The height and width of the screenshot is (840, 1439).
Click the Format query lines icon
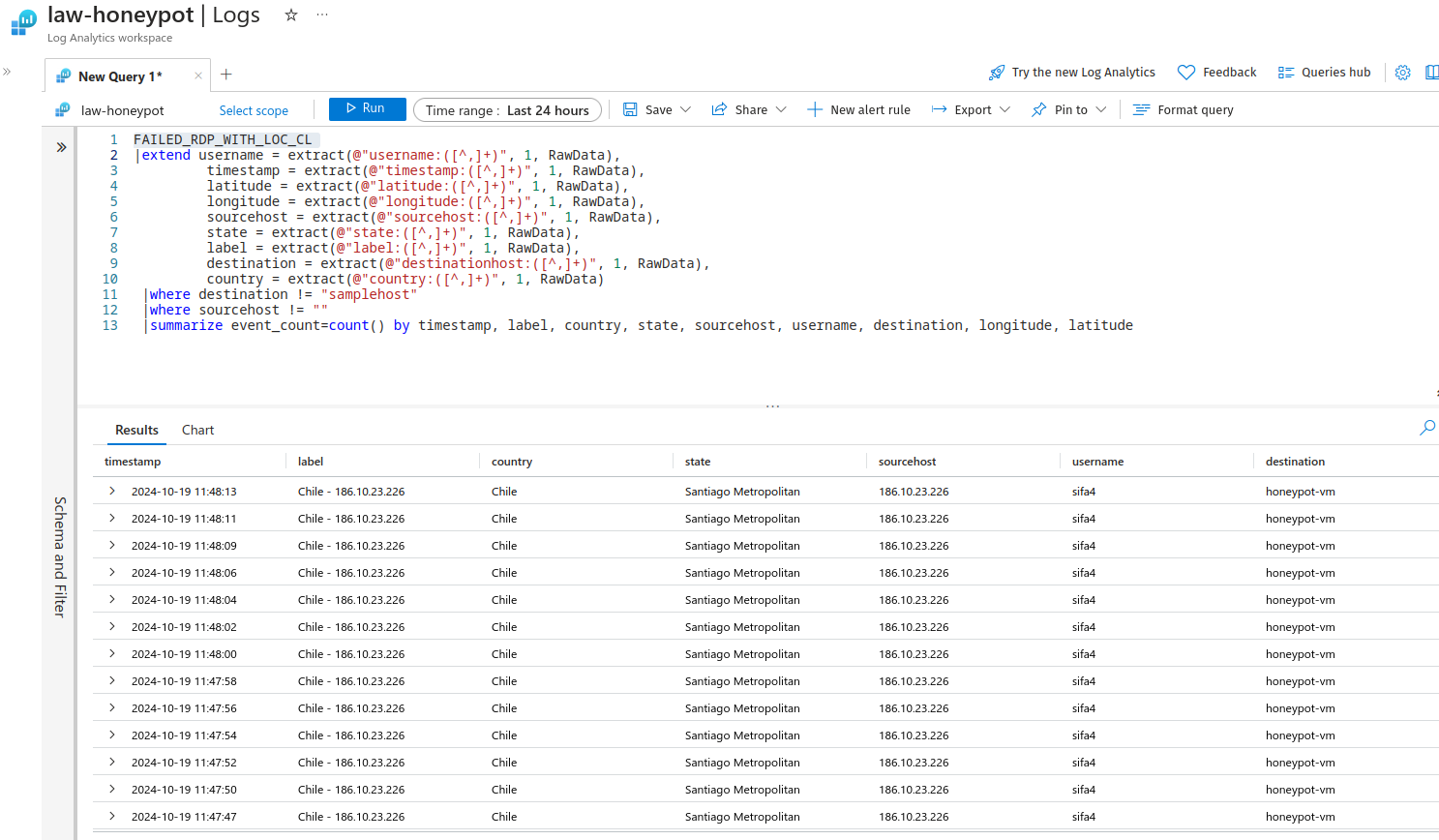click(1141, 109)
